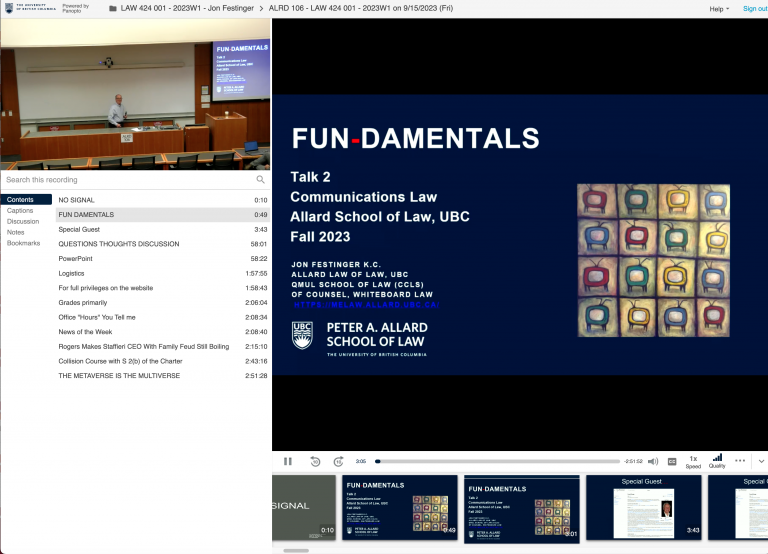
Task: Select For full privileges on the website
Action: [x=163, y=288]
